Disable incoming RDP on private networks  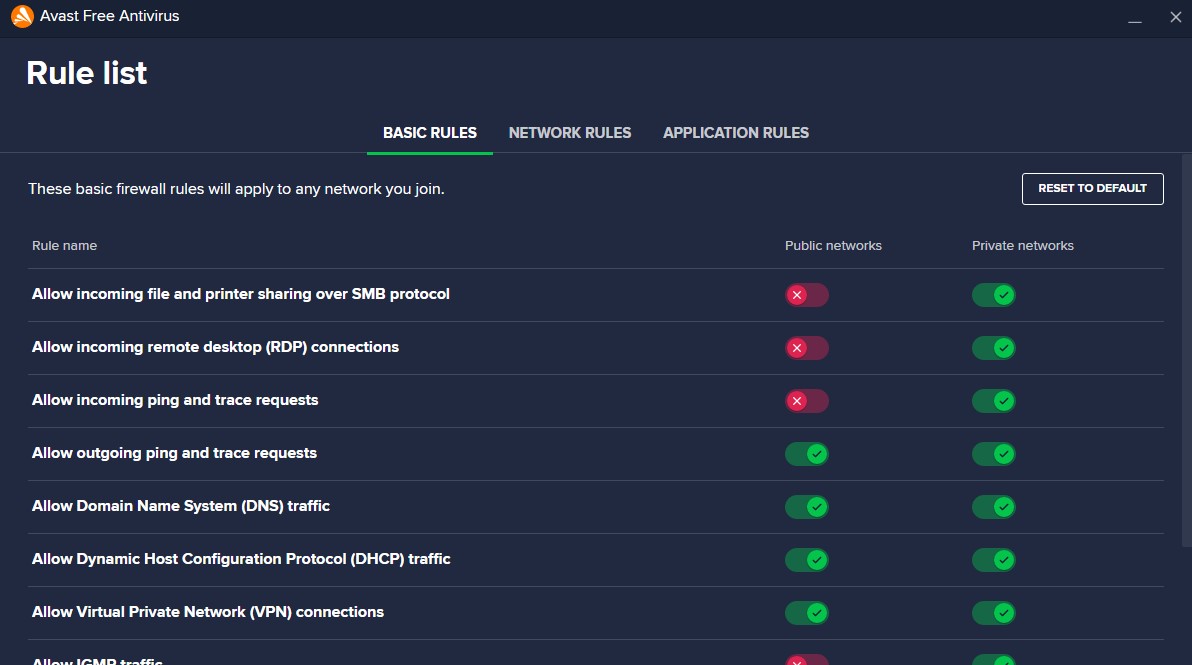(994, 348)
